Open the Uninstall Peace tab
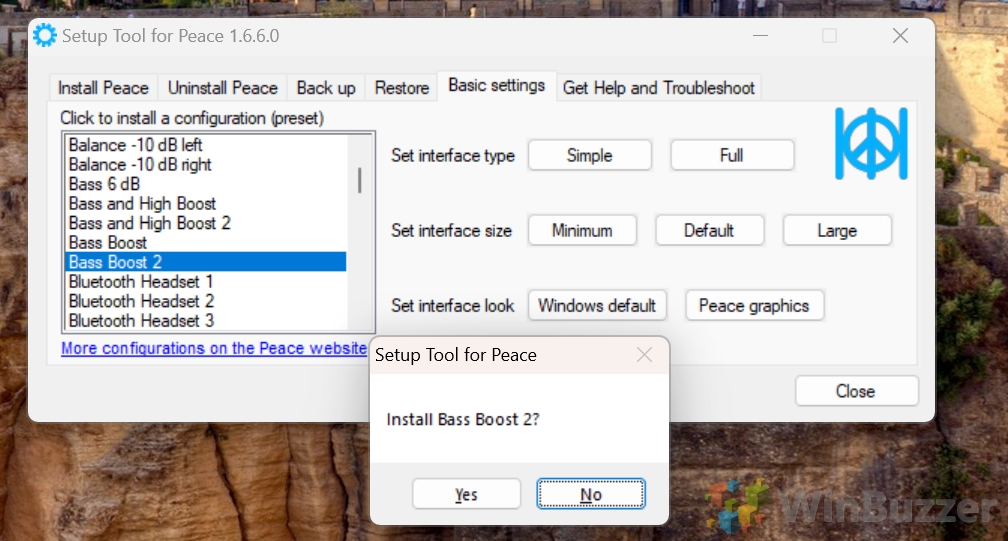This screenshot has width=1008, height=541. 223,88
